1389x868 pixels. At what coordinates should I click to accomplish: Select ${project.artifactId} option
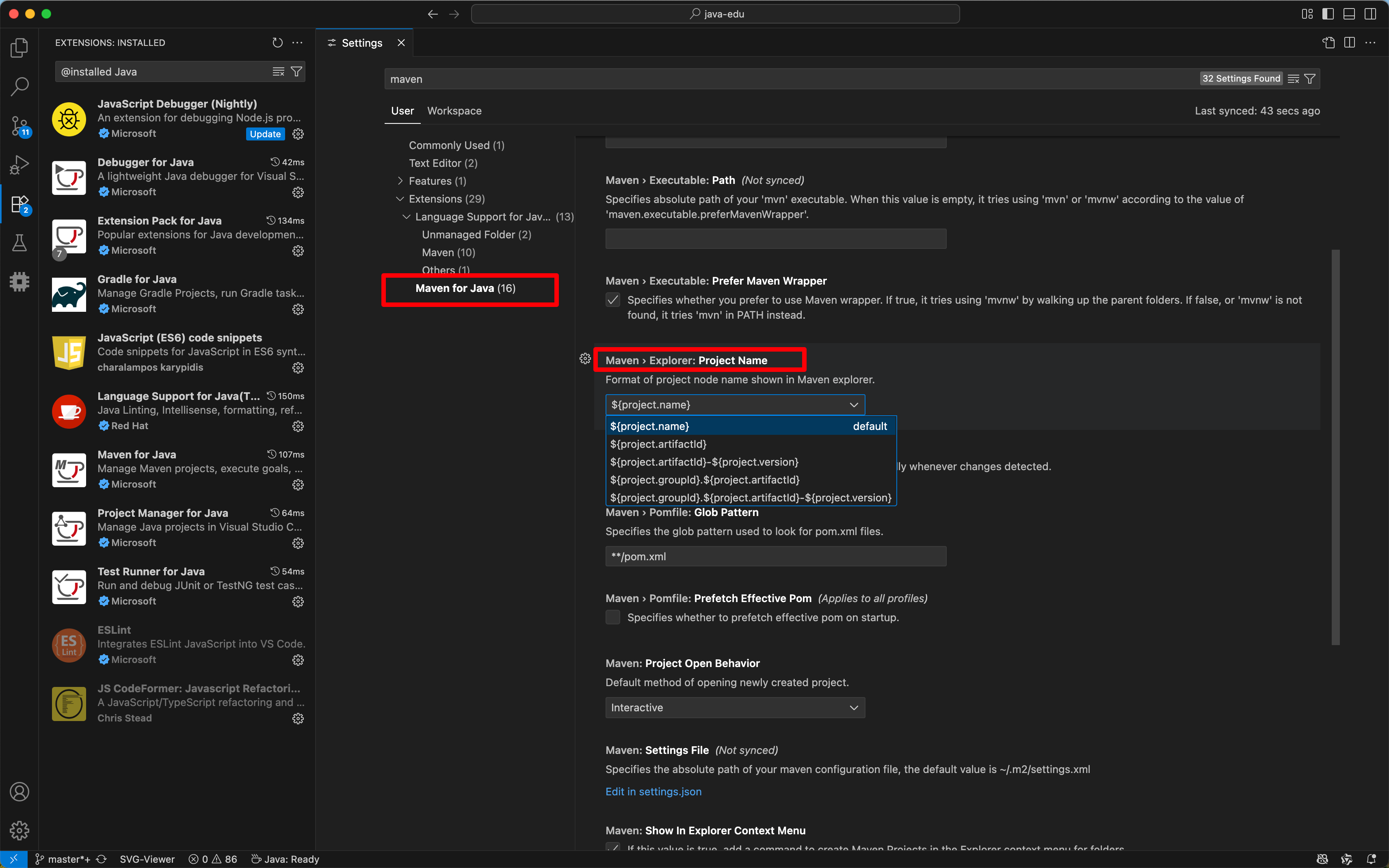point(751,444)
